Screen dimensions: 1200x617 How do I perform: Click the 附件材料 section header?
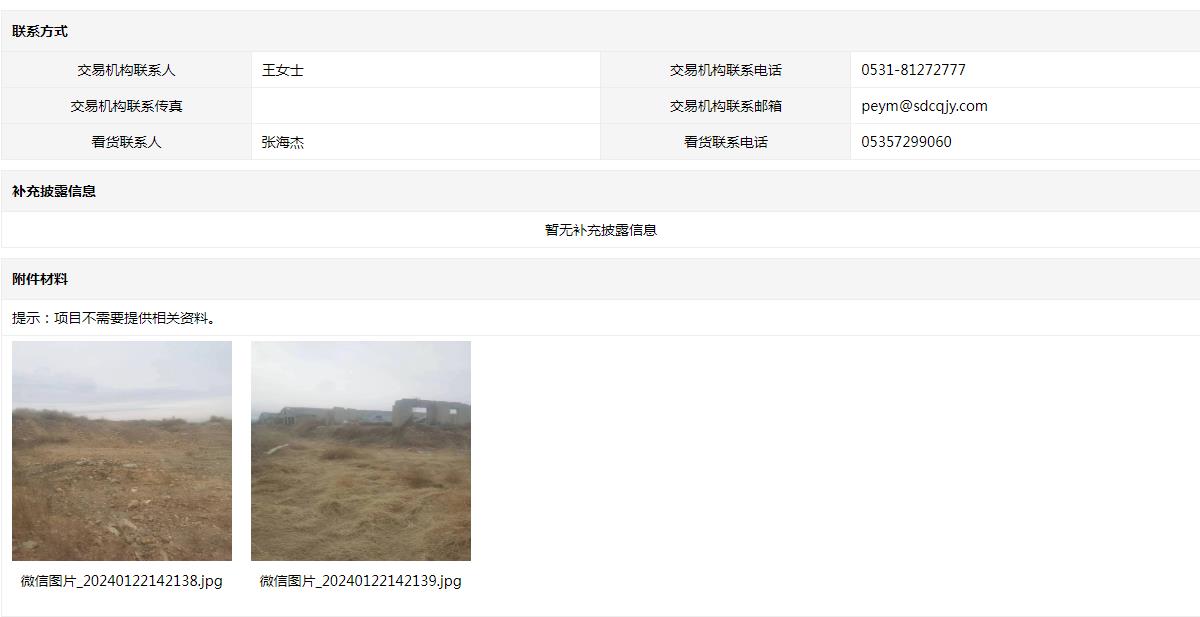40,279
